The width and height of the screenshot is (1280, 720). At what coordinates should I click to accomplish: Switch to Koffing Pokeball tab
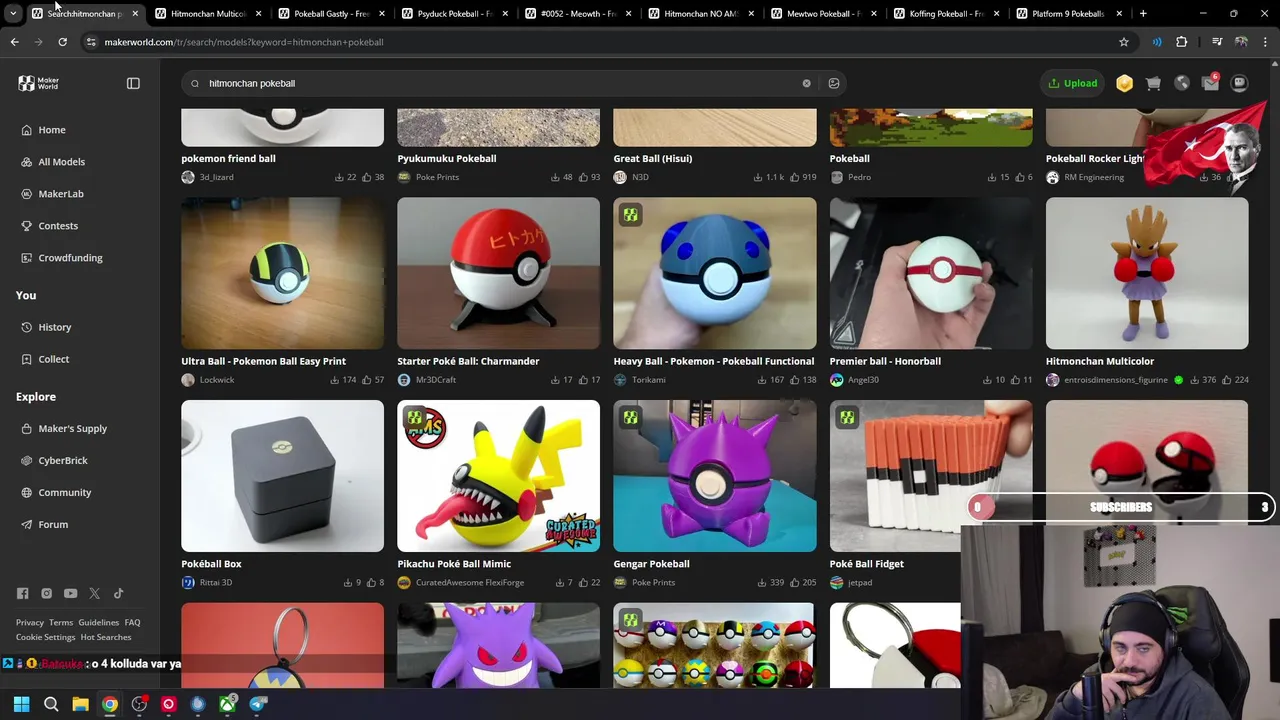point(946,14)
